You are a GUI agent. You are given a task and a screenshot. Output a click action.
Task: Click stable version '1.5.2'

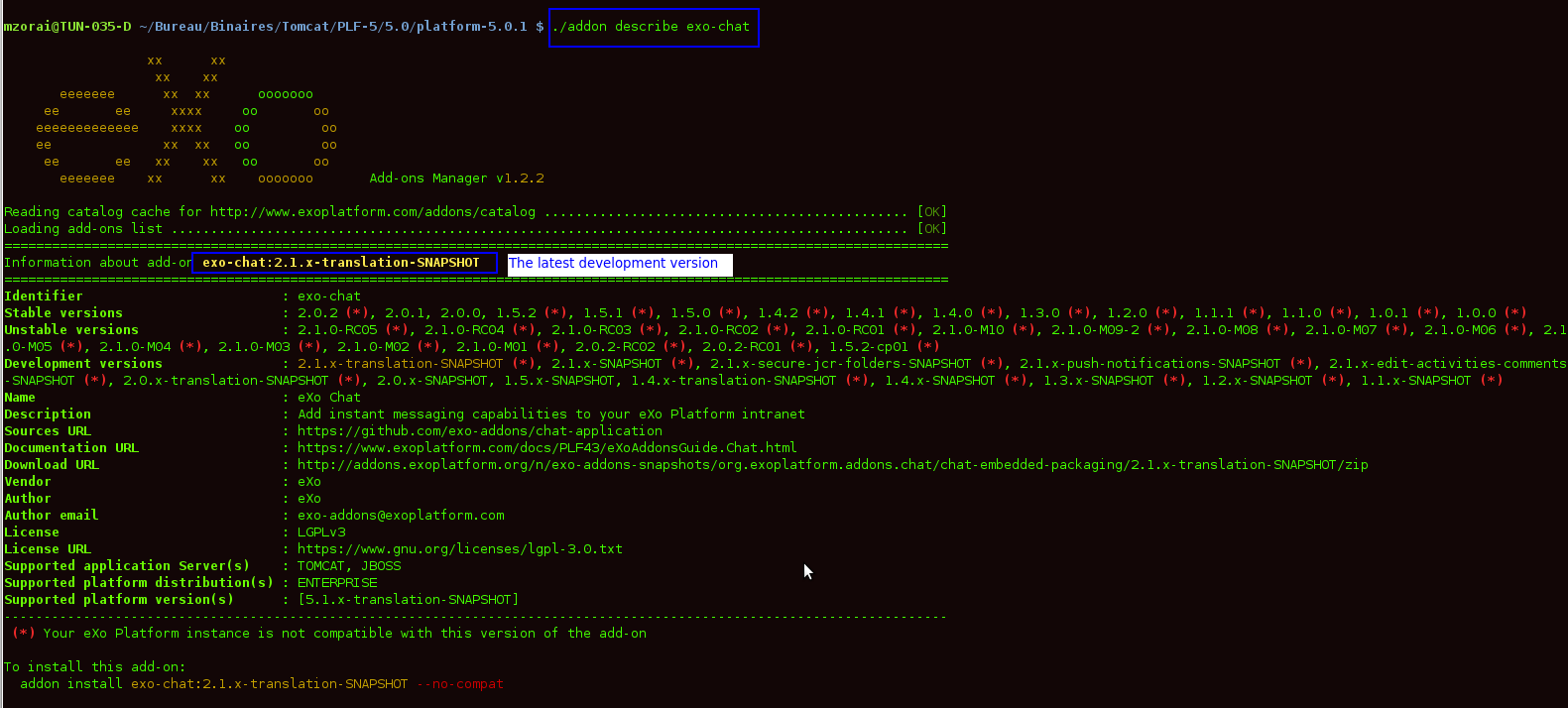pos(516,313)
